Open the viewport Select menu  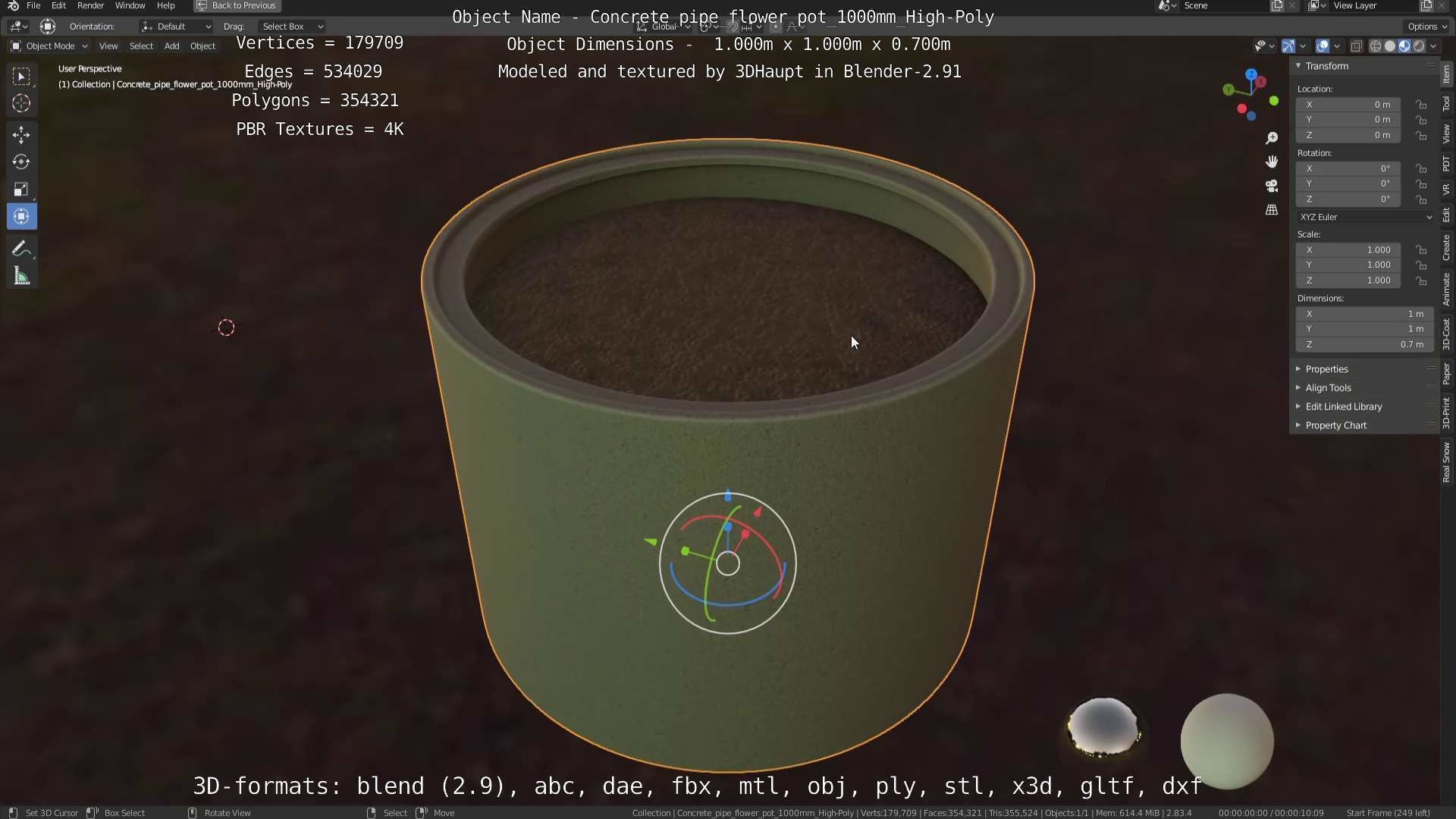click(141, 46)
